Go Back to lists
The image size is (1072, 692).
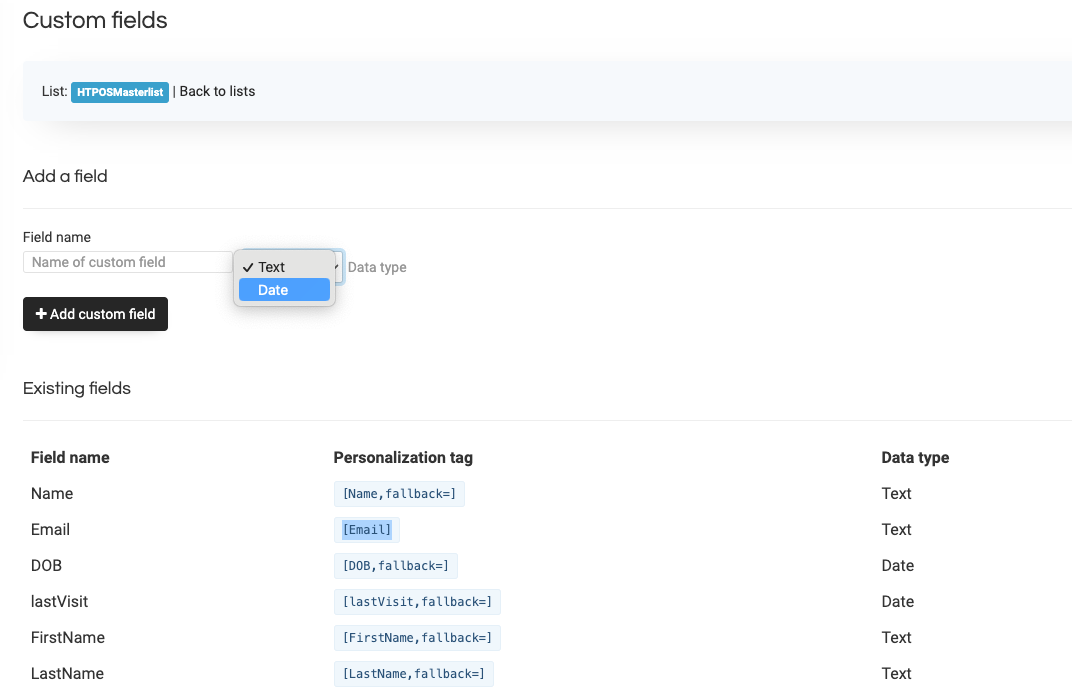[x=217, y=91]
